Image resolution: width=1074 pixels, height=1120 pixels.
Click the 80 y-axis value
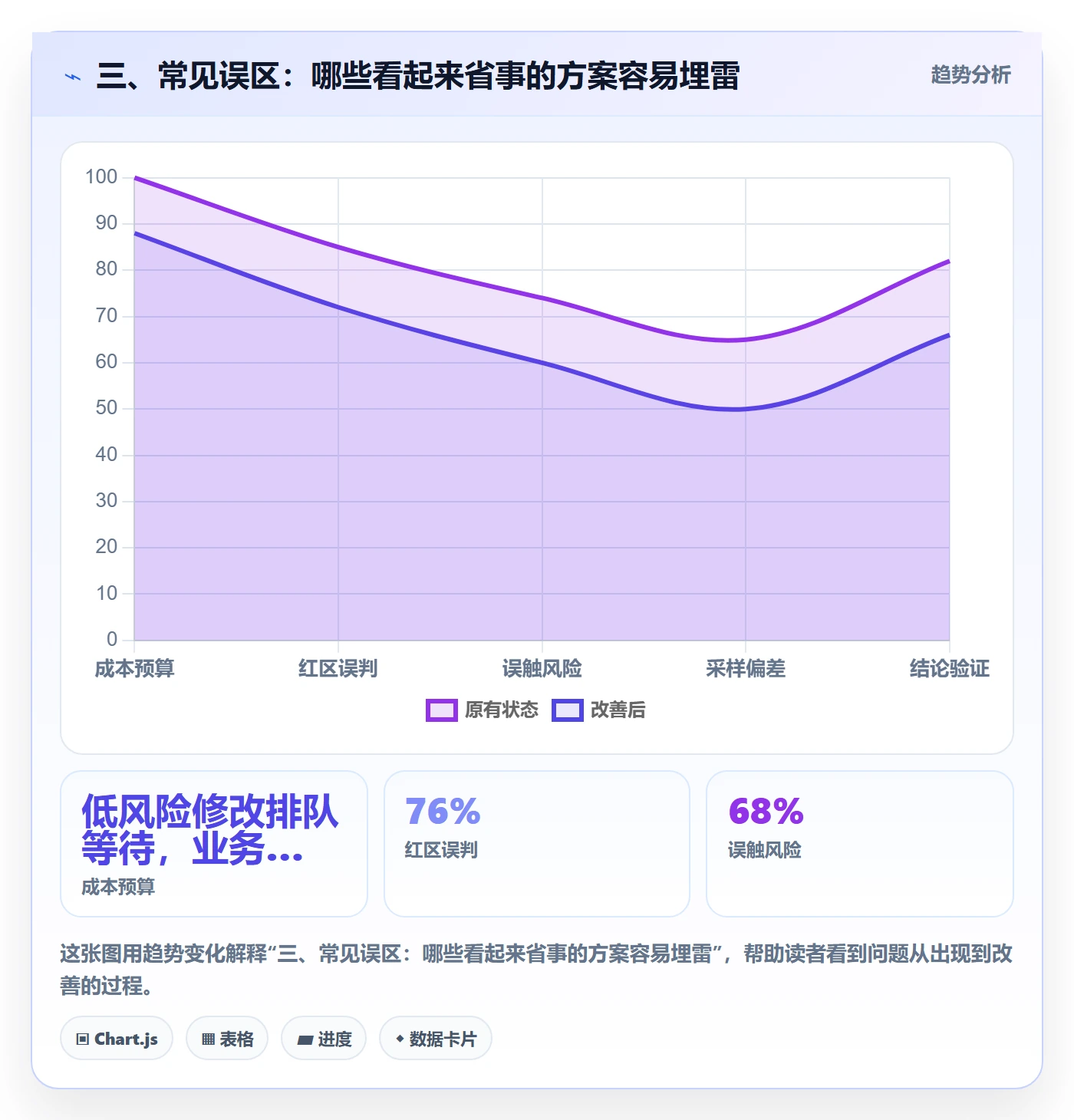(107, 269)
